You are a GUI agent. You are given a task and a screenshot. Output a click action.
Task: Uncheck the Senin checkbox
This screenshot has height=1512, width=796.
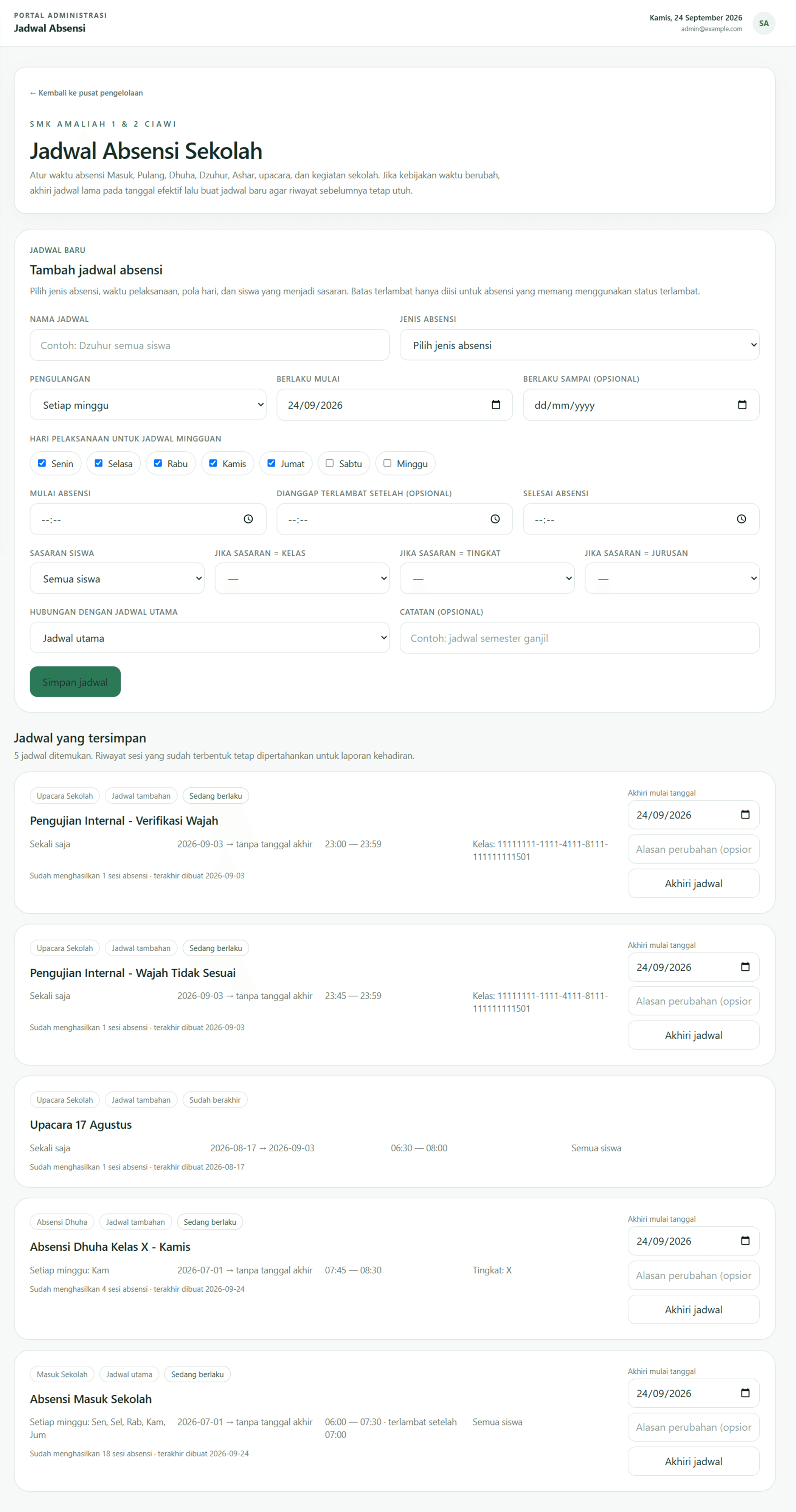tap(42, 463)
